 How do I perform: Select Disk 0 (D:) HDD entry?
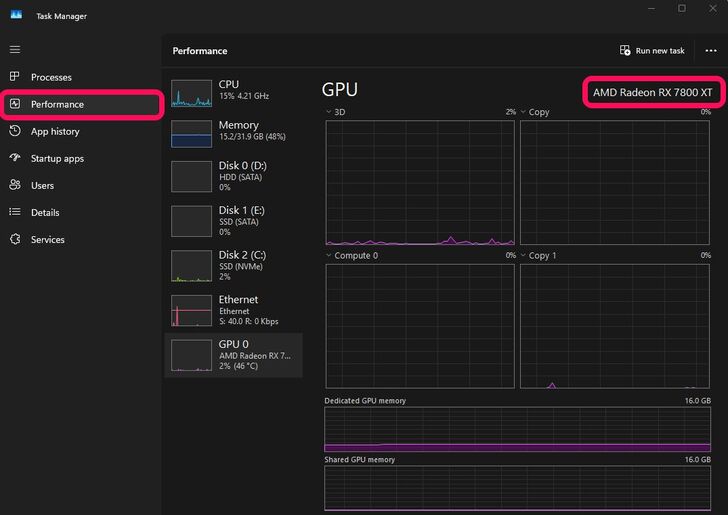coord(234,176)
